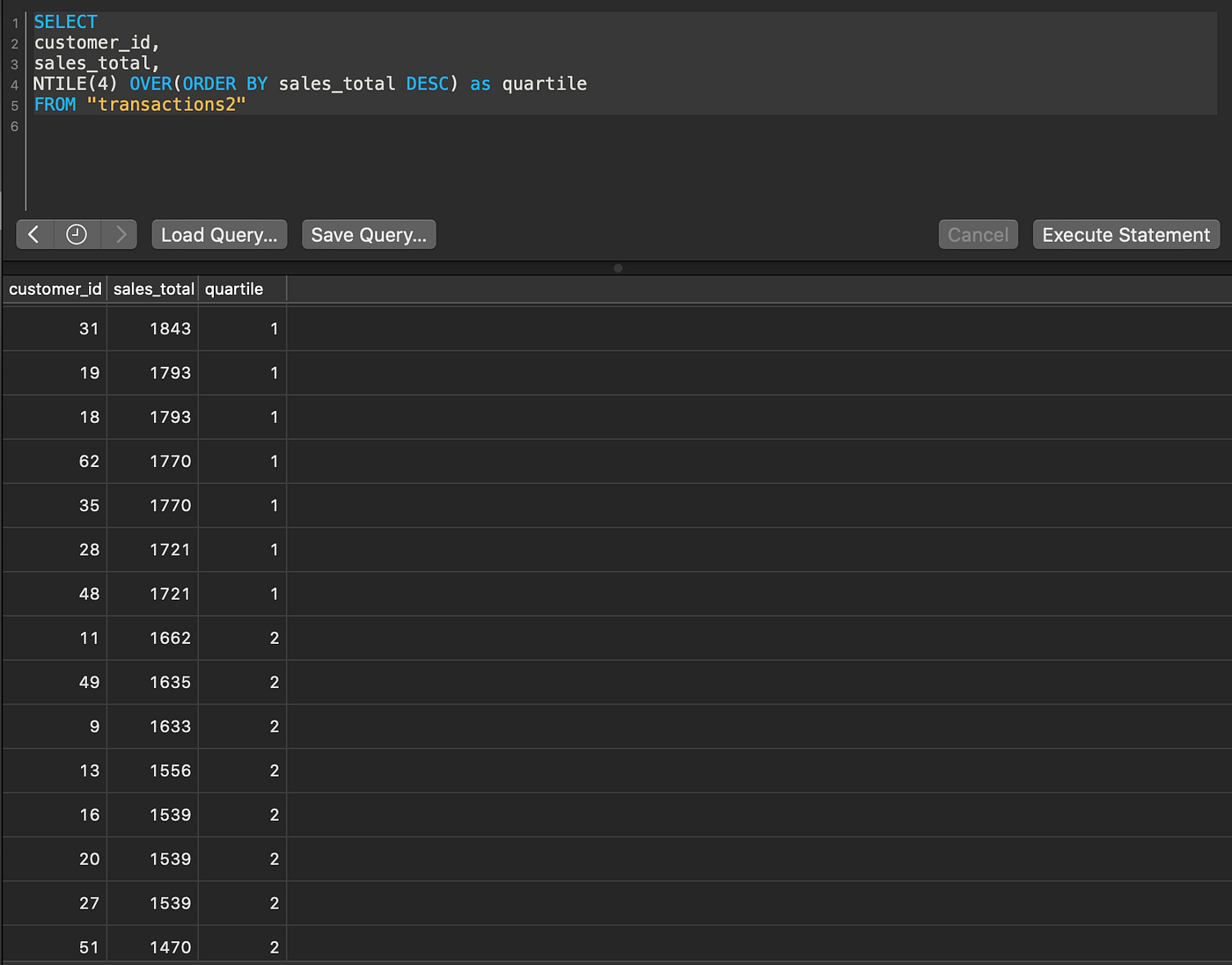Click the Save Query button

coord(369,234)
